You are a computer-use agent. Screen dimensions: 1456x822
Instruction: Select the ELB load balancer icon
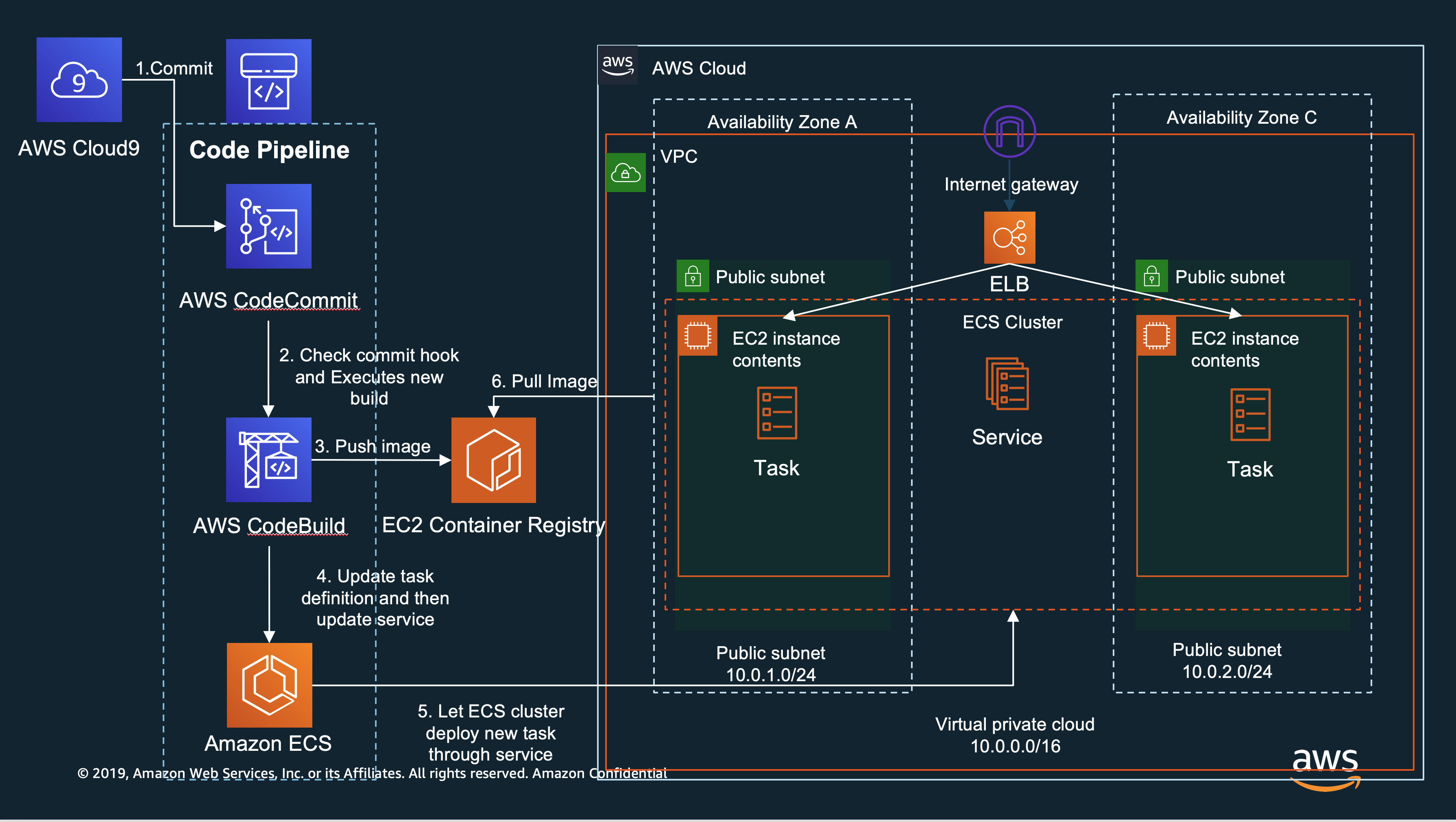tap(1009, 238)
